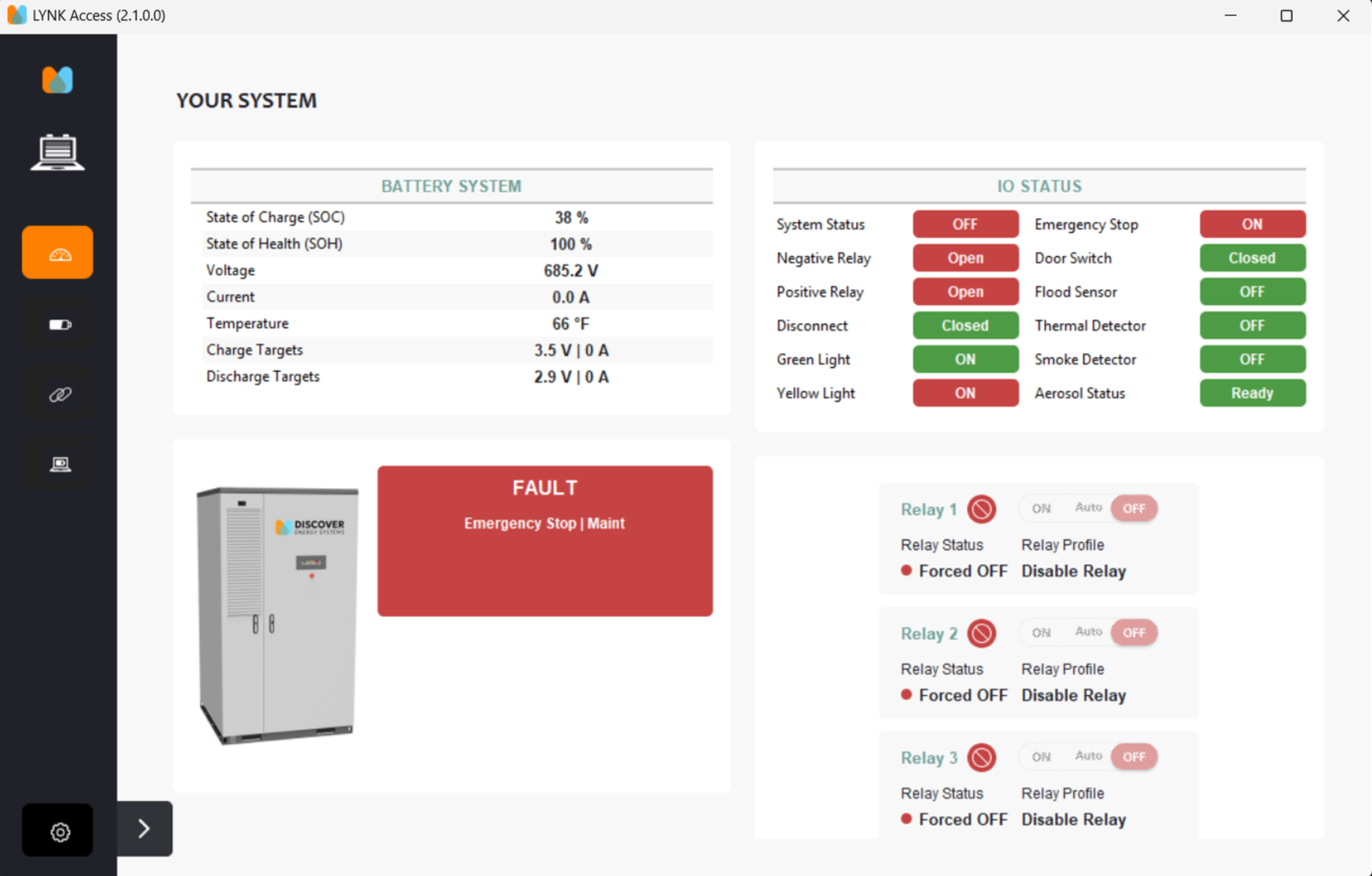Click the Discover battery cabinet image
This screenshot has height=876, width=1372.
pos(276,615)
